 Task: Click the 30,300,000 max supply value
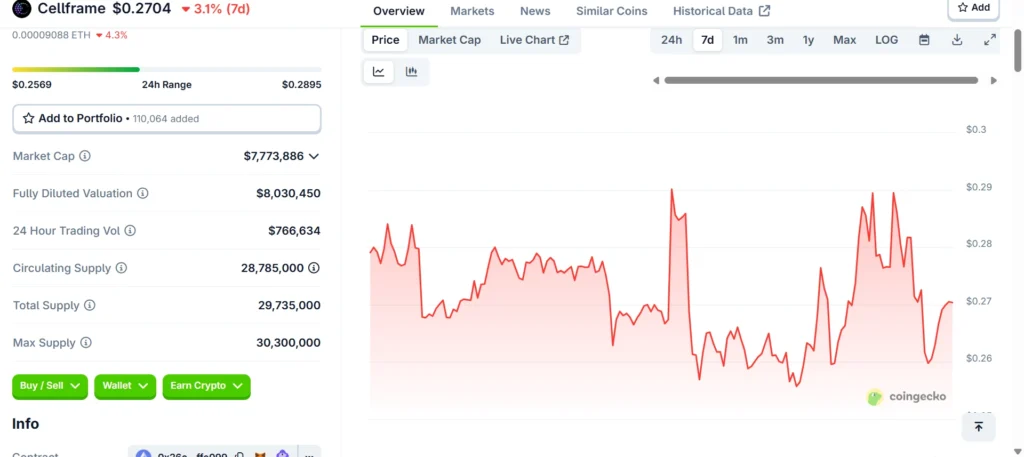288,342
